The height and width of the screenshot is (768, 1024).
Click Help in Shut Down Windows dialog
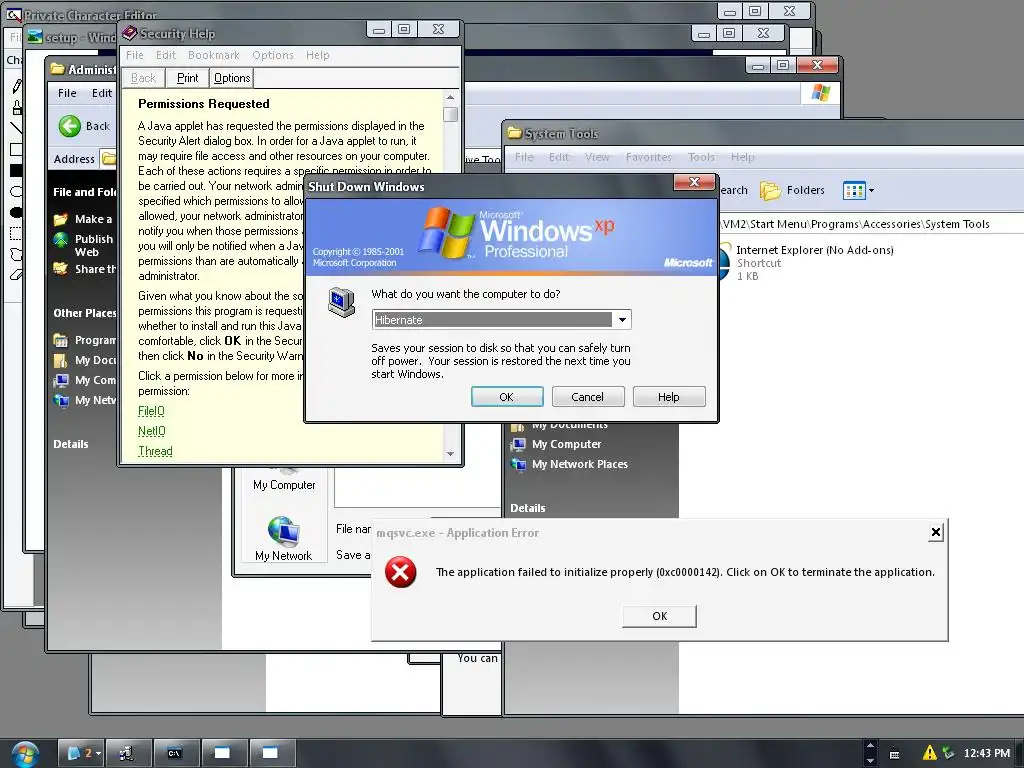pyautogui.click(x=669, y=397)
